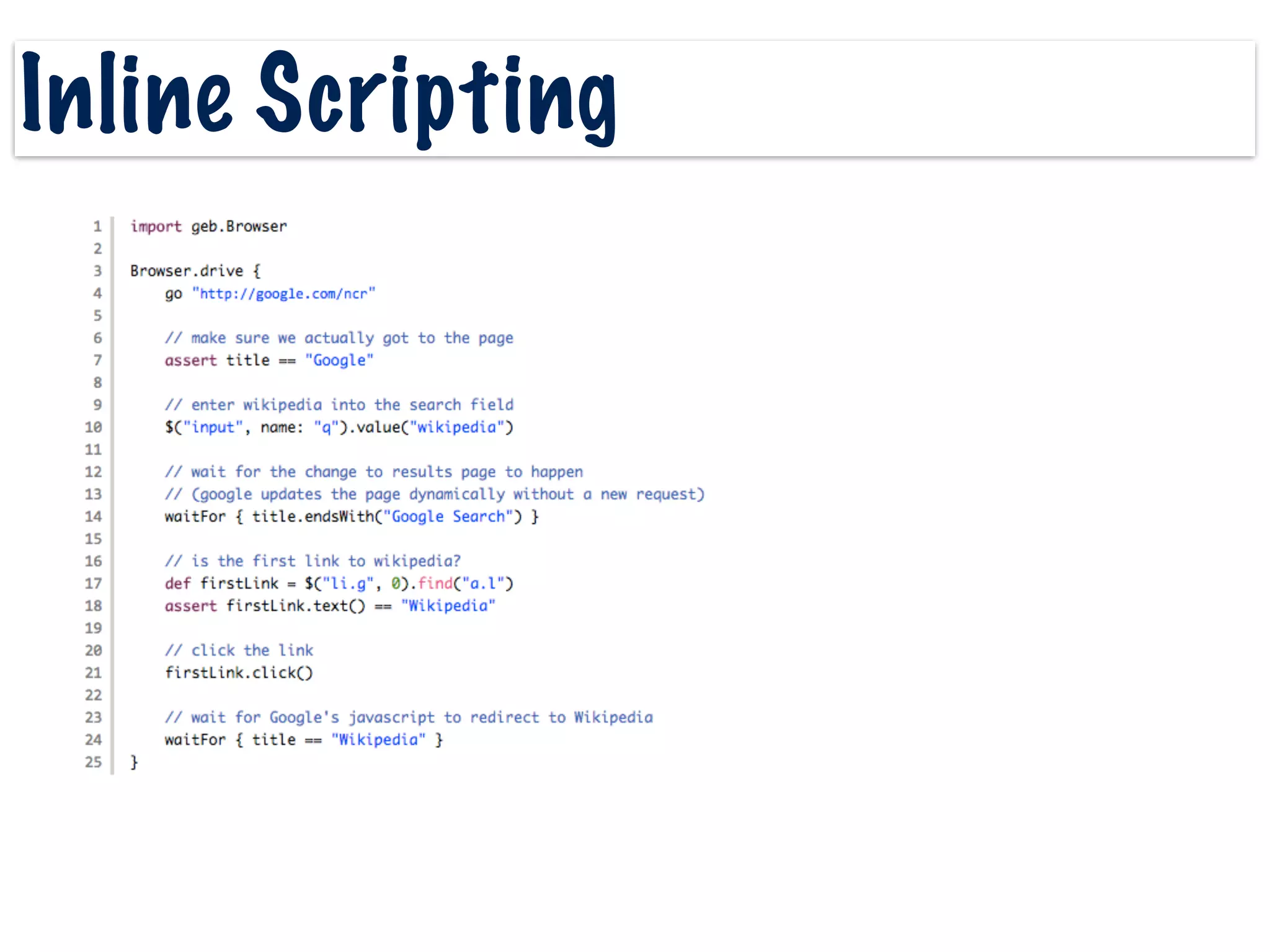Select the comment 'wait for the change to results page'
Image resolution: width=1270 pixels, height=952 pixels.
point(374,472)
